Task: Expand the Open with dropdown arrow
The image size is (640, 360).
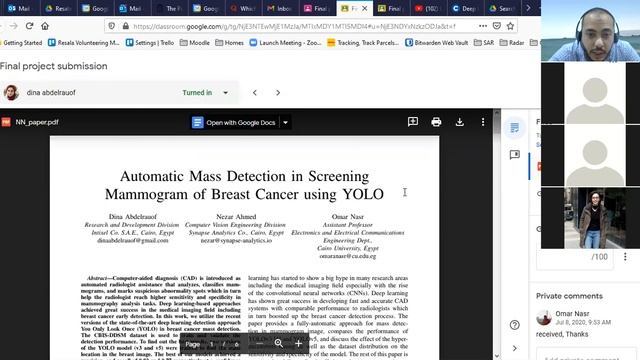Action: 285,122
